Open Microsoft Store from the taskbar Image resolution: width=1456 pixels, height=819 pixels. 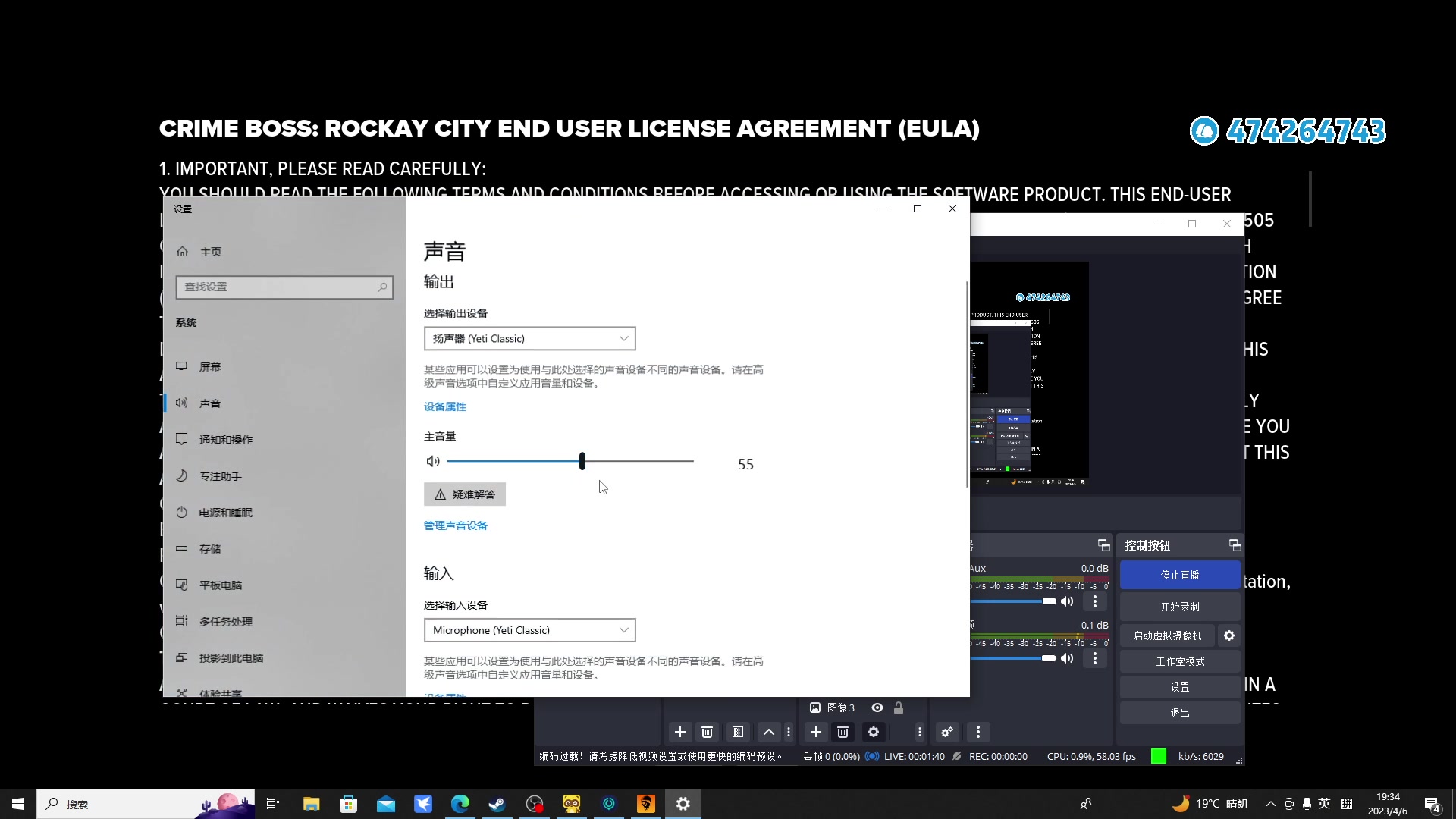tap(349, 804)
